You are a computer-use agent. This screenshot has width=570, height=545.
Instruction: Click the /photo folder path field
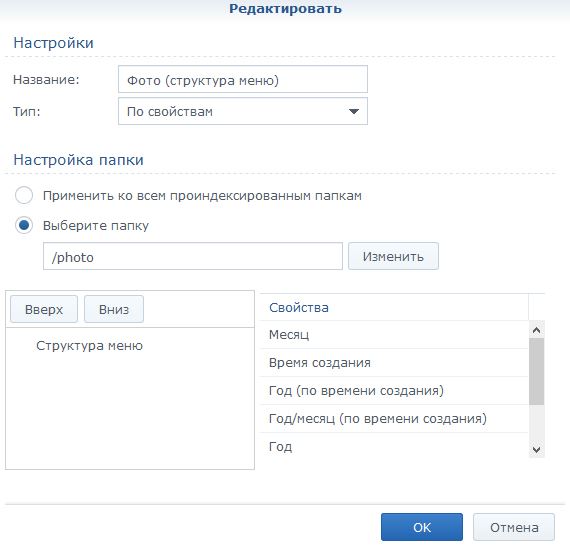click(x=193, y=256)
